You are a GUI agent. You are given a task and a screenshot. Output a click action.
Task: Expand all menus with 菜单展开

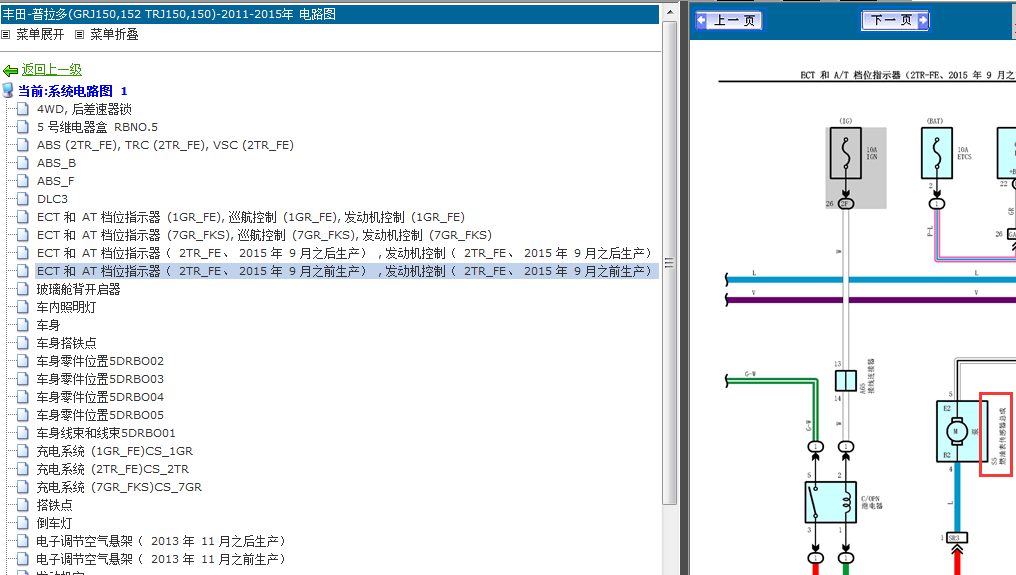pos(40,34)
